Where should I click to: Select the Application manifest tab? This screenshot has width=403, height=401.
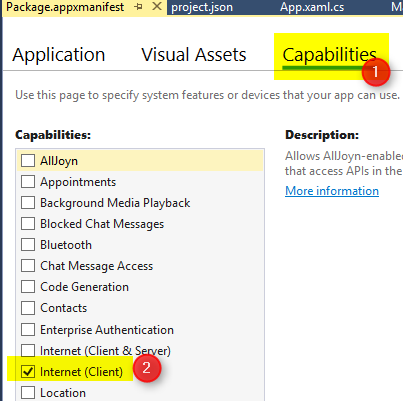click(x=59, y=55)
